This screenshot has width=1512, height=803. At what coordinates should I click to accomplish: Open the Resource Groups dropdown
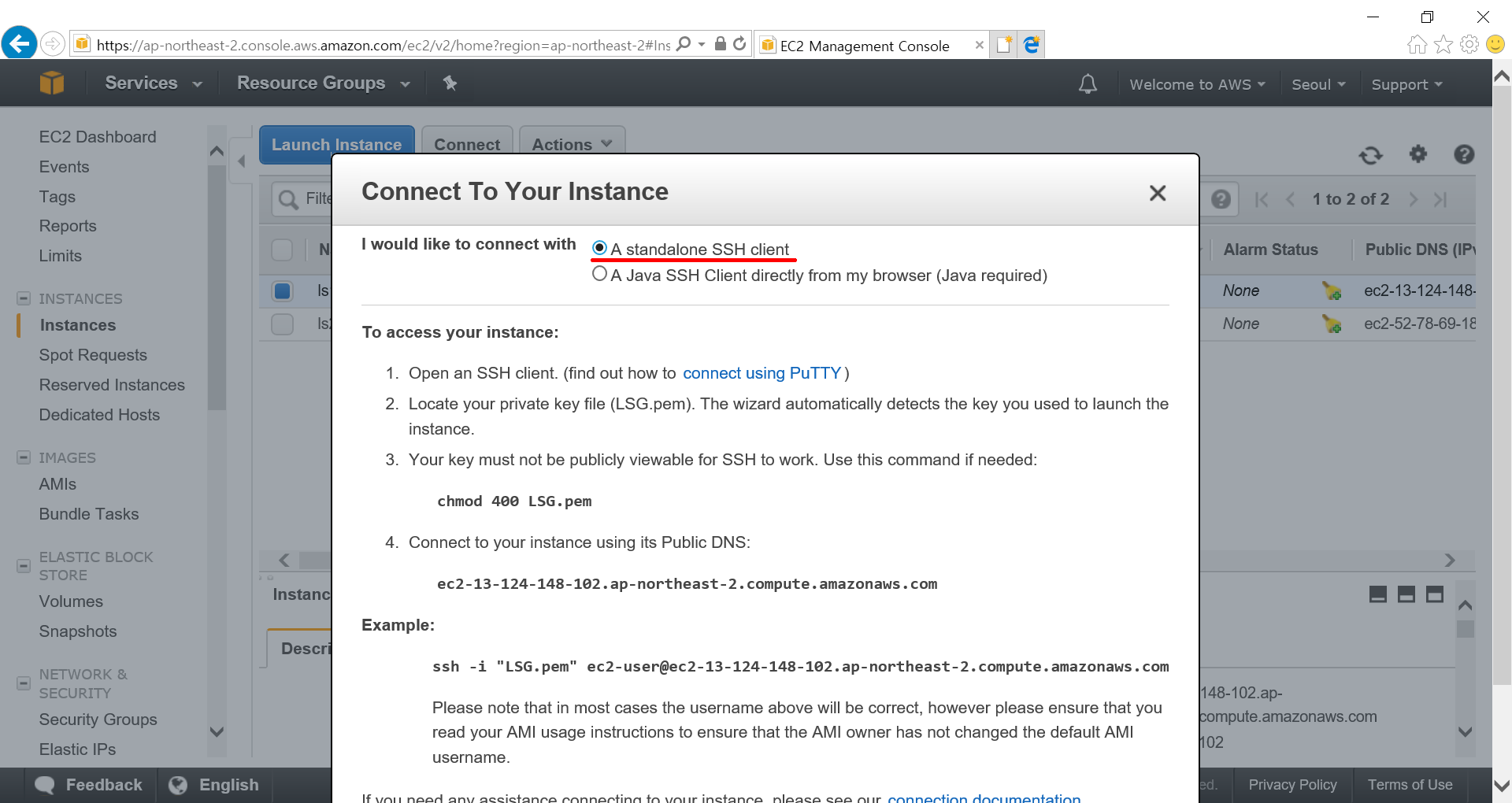[x=324, y=83]
